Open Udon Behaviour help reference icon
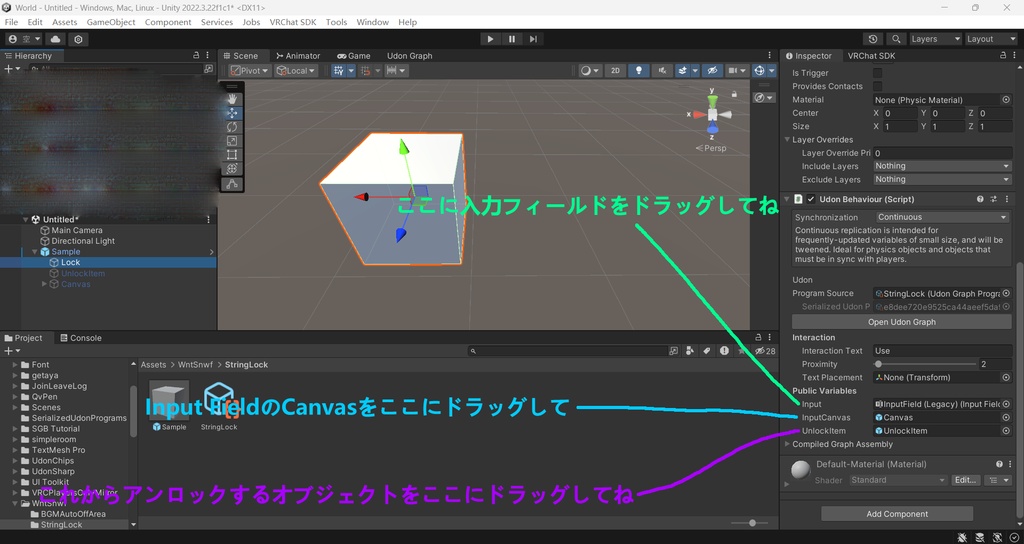Viewport: 1024px width, 544px height. pos(980,199)
